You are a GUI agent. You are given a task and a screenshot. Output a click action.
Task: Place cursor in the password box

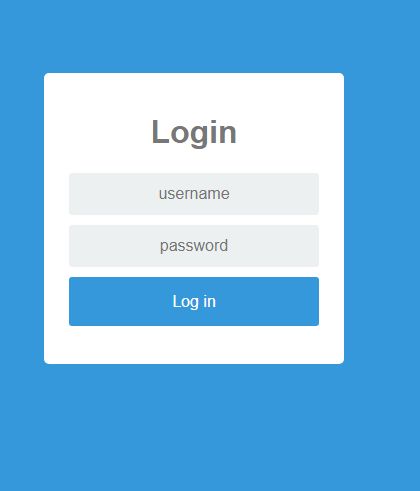tap(194, 246)
